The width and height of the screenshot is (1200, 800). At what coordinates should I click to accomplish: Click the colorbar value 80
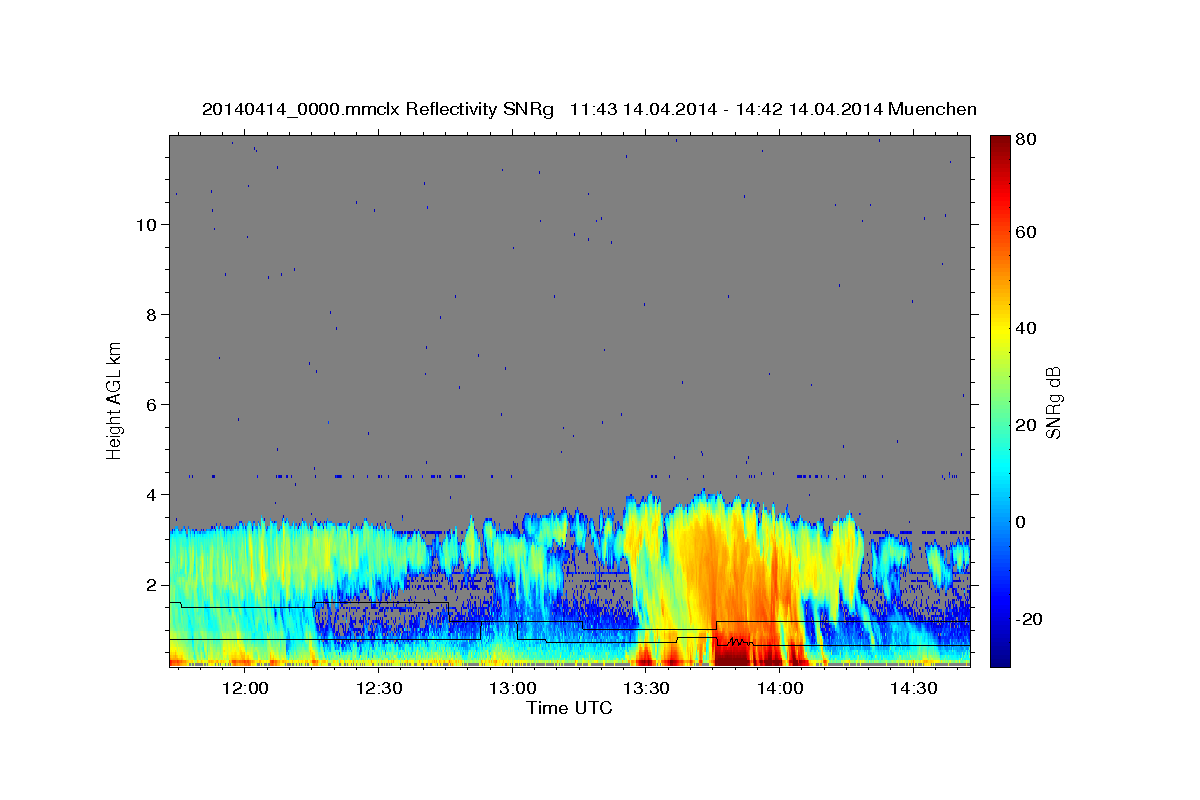point(1027,139)
